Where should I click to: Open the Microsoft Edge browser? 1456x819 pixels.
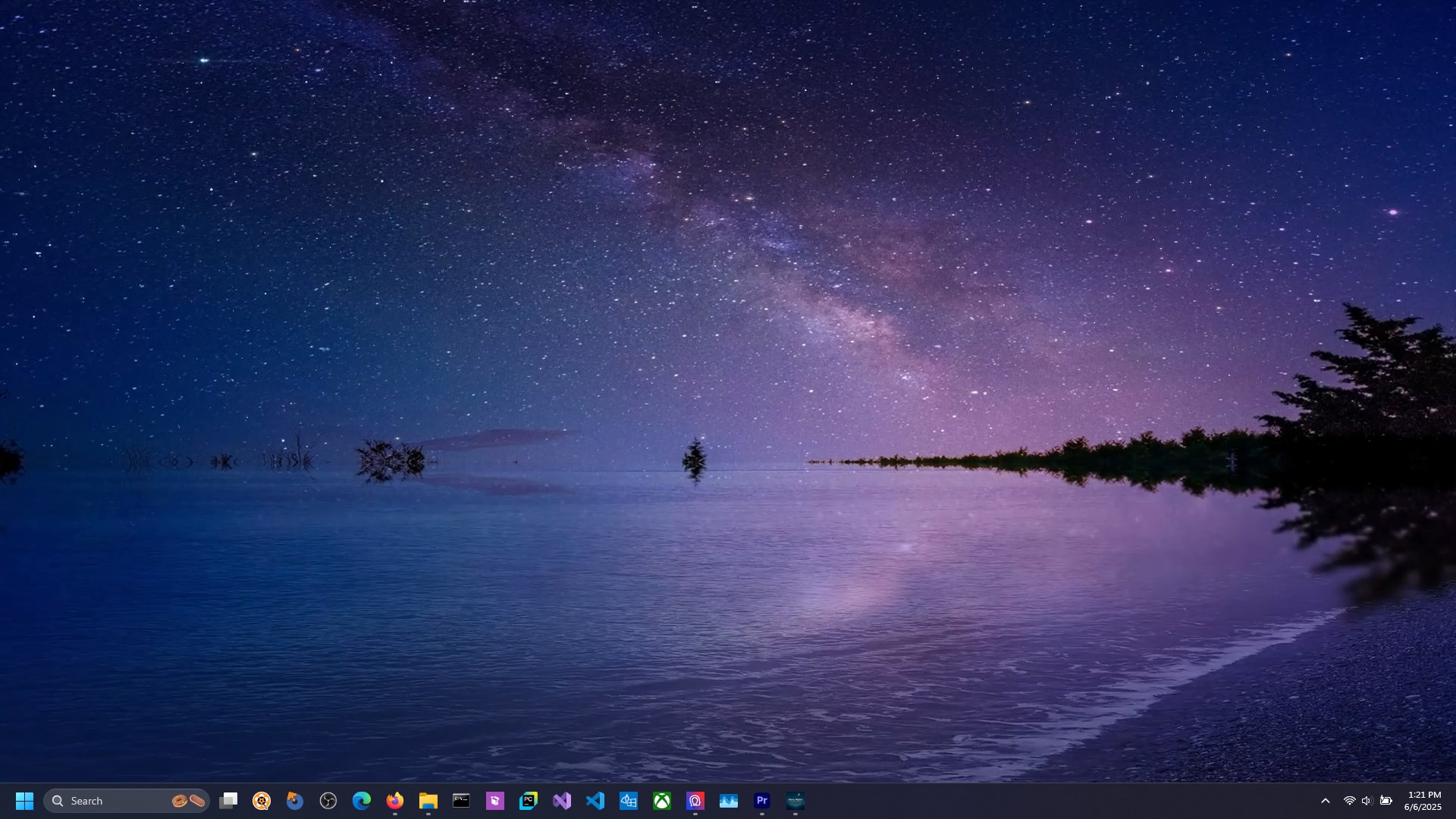tap(362, 801)
